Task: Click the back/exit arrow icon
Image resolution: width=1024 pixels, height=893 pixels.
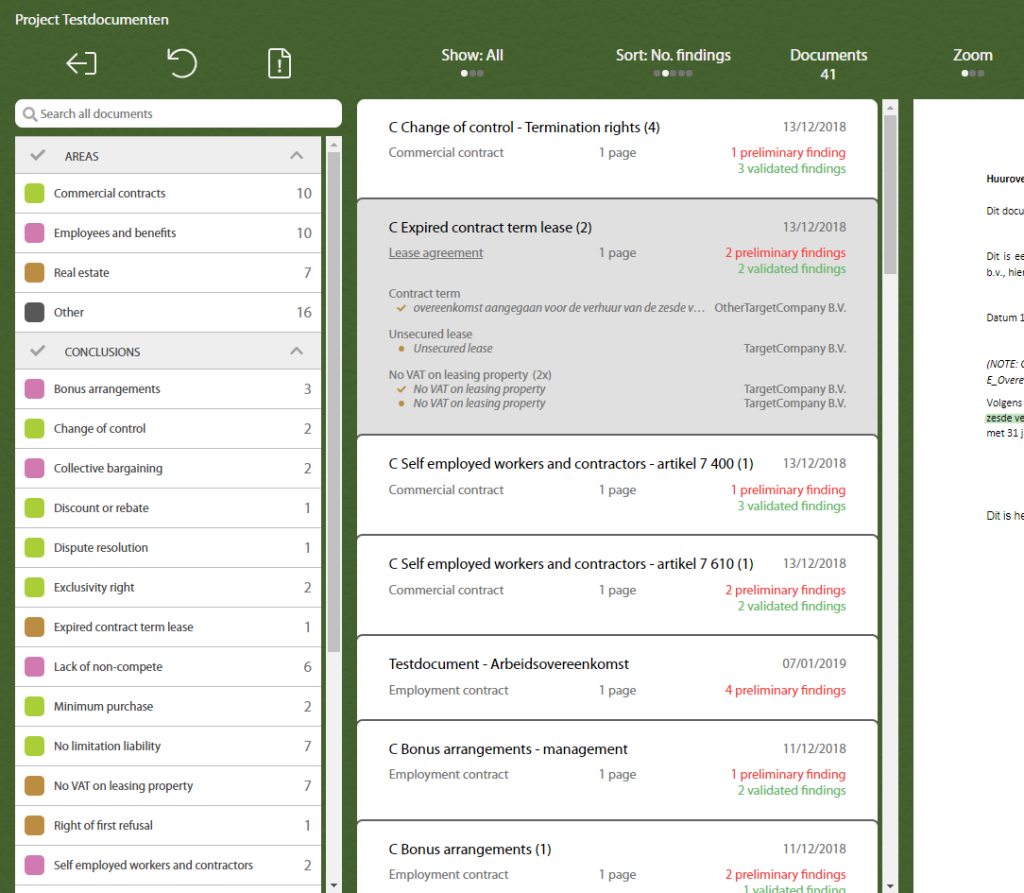Action: [x=82, y=63]
